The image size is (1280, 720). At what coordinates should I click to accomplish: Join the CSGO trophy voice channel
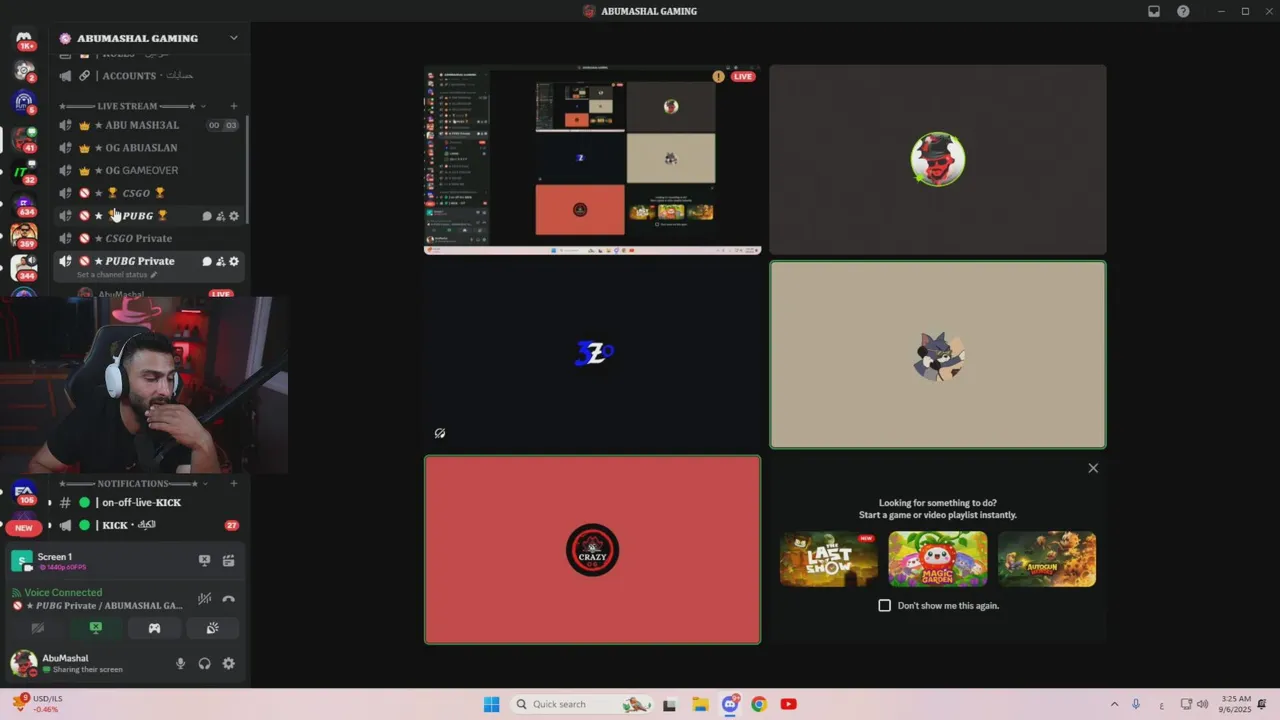tap(149, 193)
